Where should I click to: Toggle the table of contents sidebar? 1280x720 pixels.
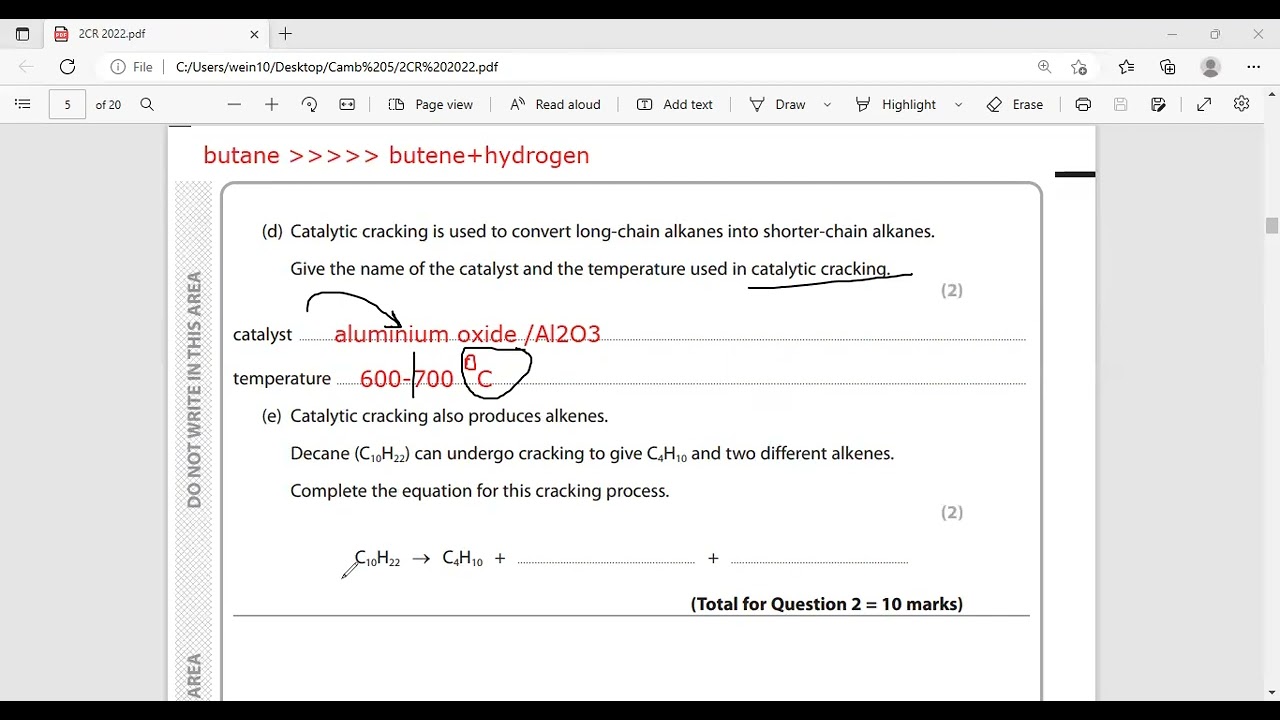[x=23, y=104]
